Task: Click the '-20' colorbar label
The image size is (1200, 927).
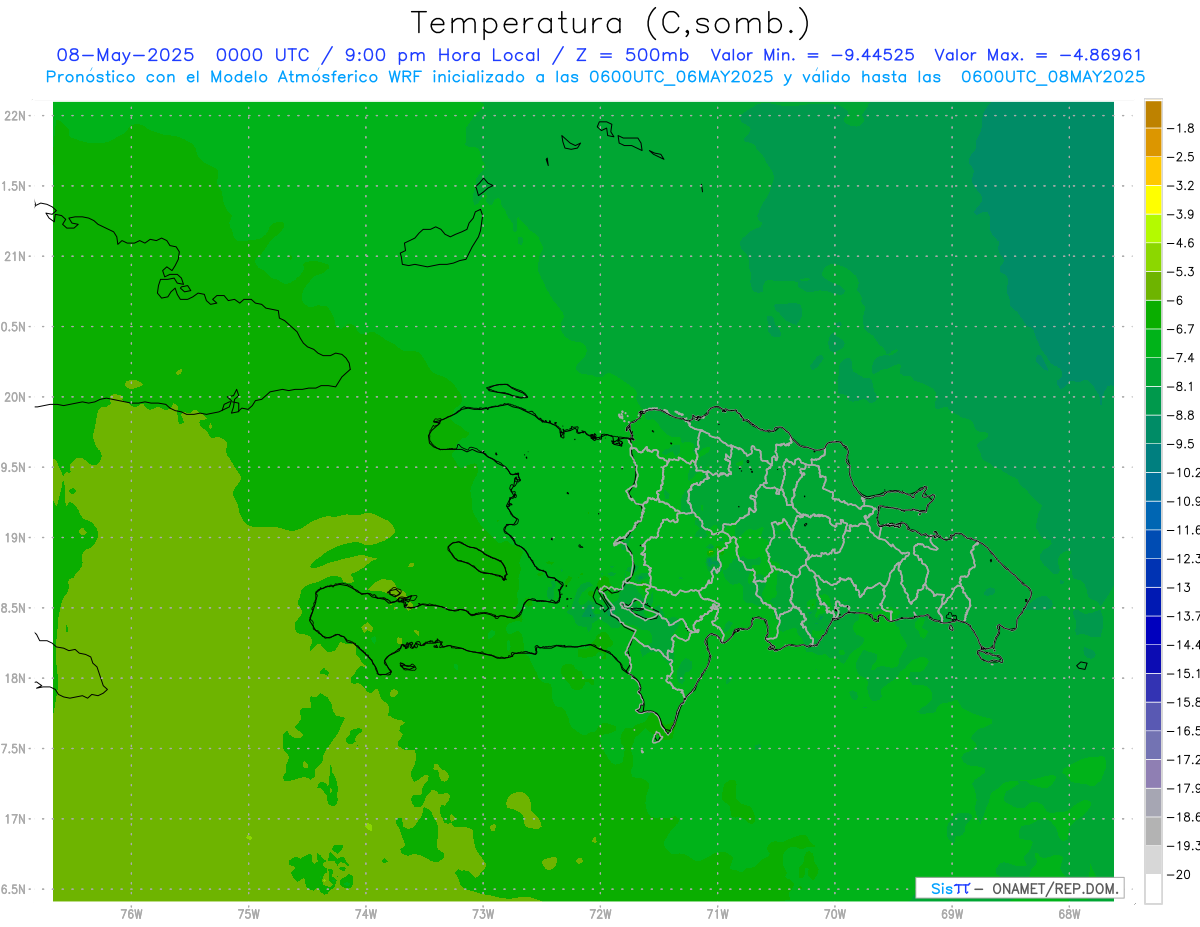Action: [1180, 874]
